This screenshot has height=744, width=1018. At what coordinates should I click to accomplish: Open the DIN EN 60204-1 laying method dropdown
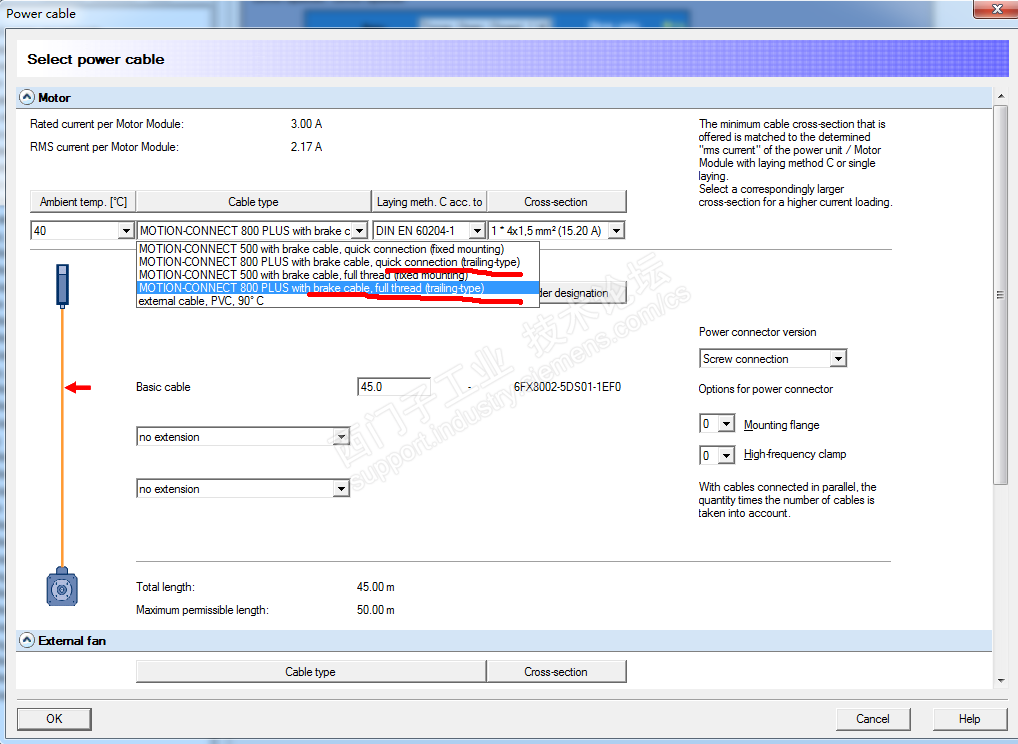477,230
